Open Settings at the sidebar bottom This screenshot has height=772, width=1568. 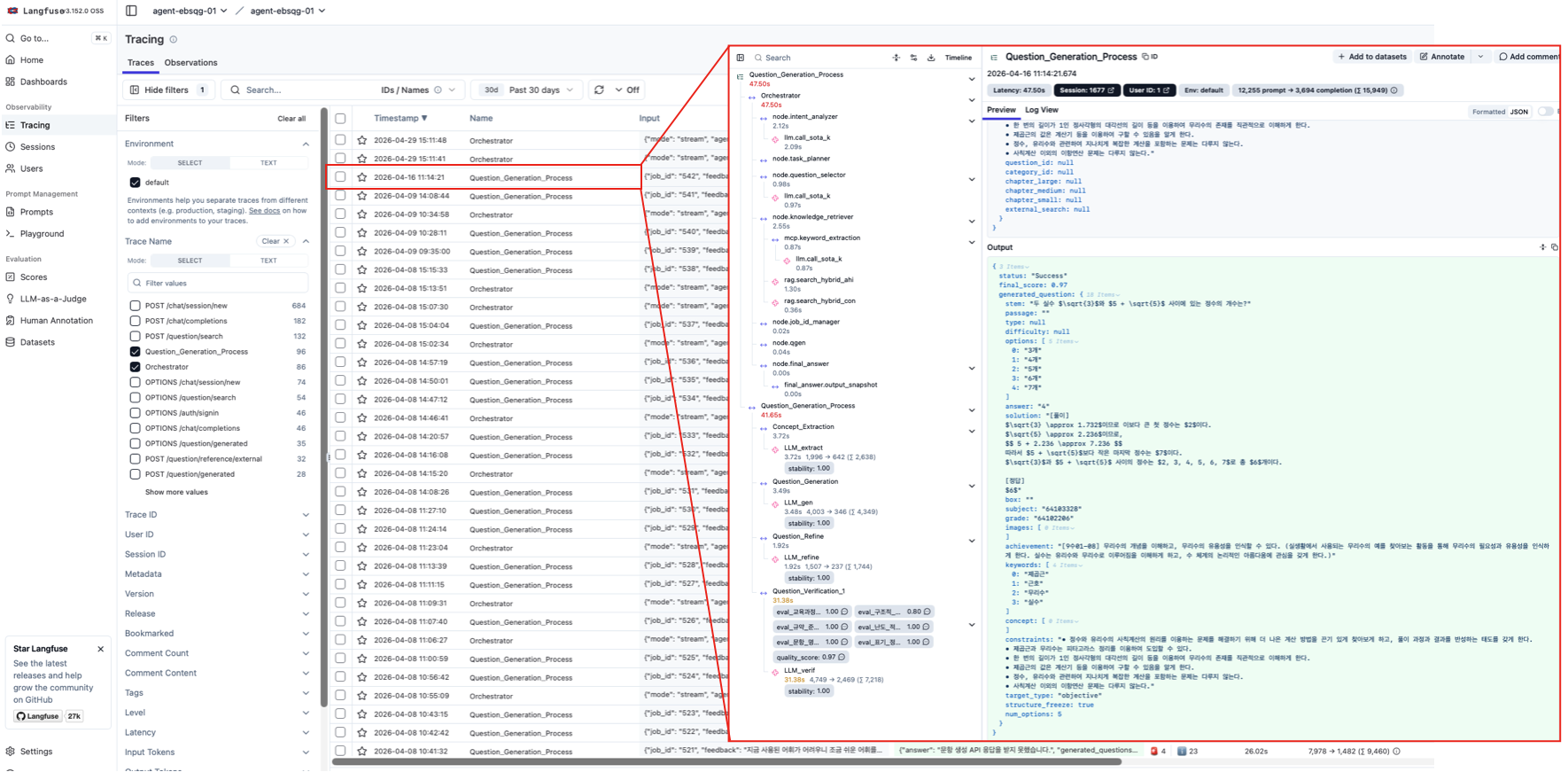point(36,752)
